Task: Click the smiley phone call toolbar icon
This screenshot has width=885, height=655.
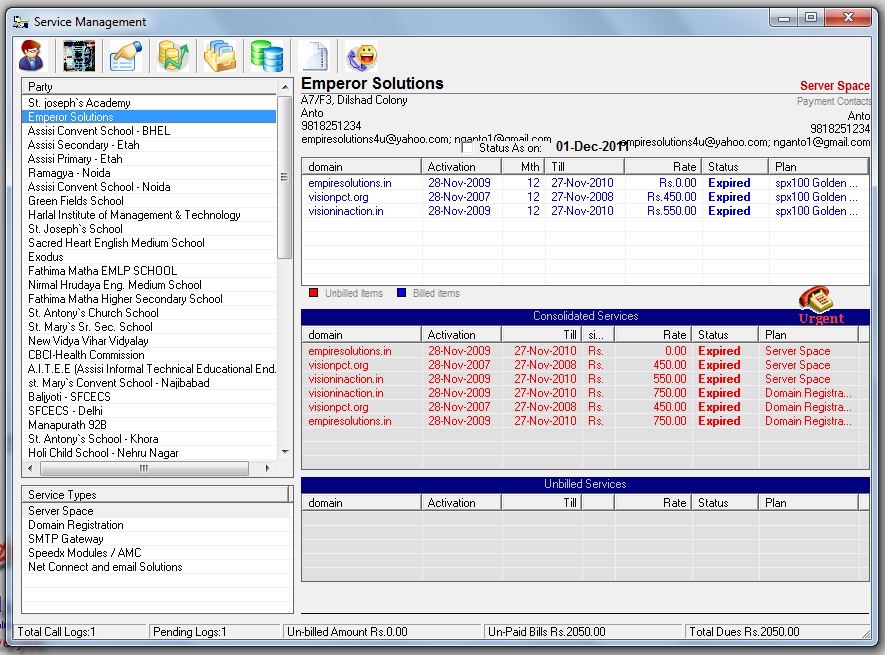Action: pos(361,56)
